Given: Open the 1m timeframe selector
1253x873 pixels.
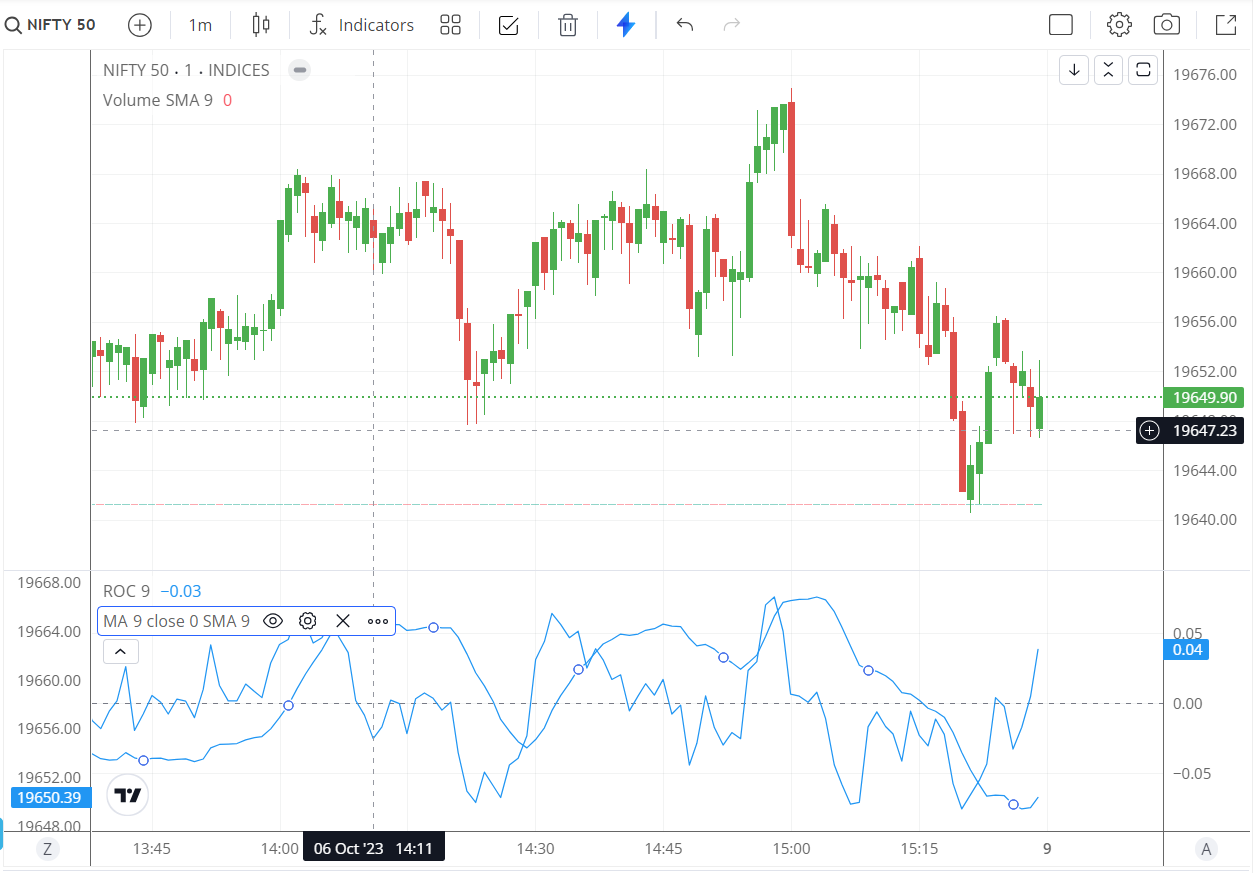Looking at the screenshot, I should click(x=200, y=25).
